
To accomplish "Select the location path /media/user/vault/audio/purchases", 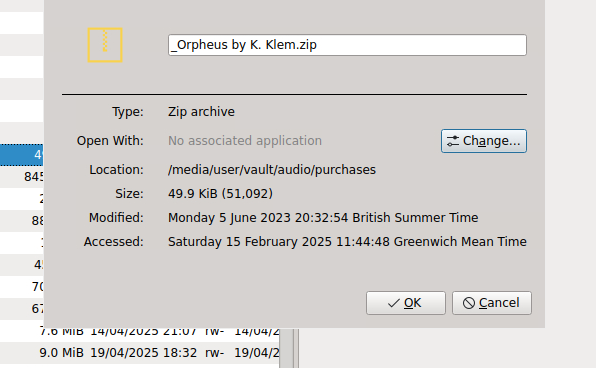I will point(272,170).
